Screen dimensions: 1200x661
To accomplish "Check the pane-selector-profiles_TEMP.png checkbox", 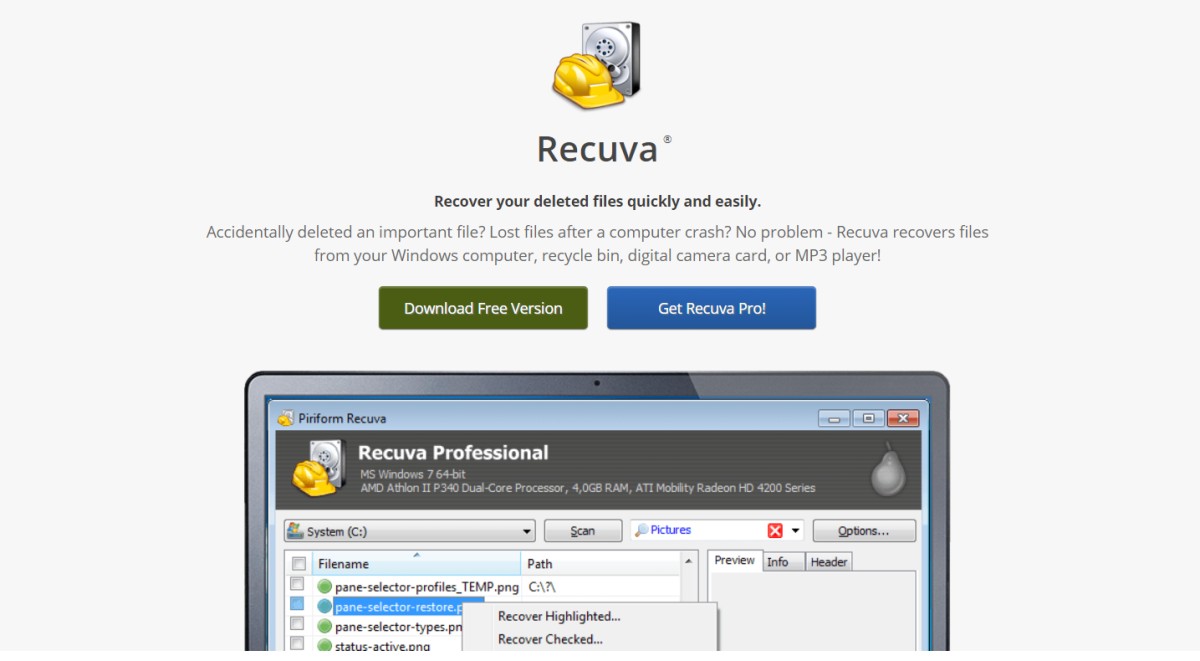I will click(297, 585).
